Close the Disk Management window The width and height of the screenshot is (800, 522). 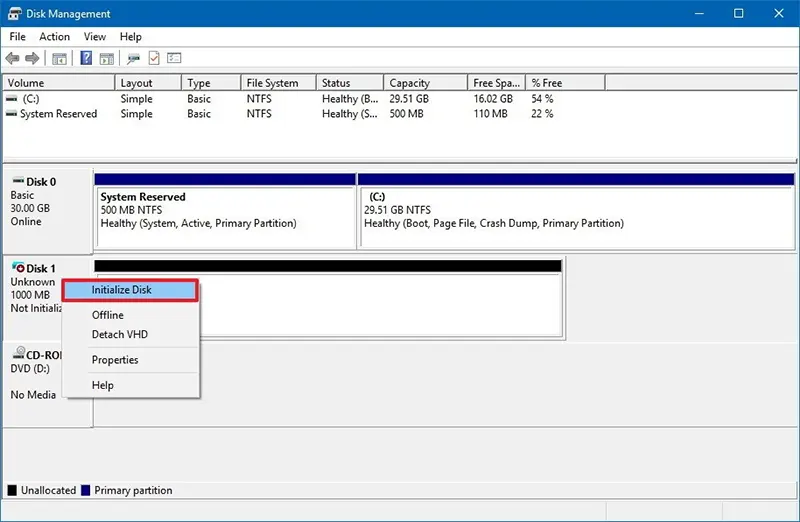click(x=779, y=13)
